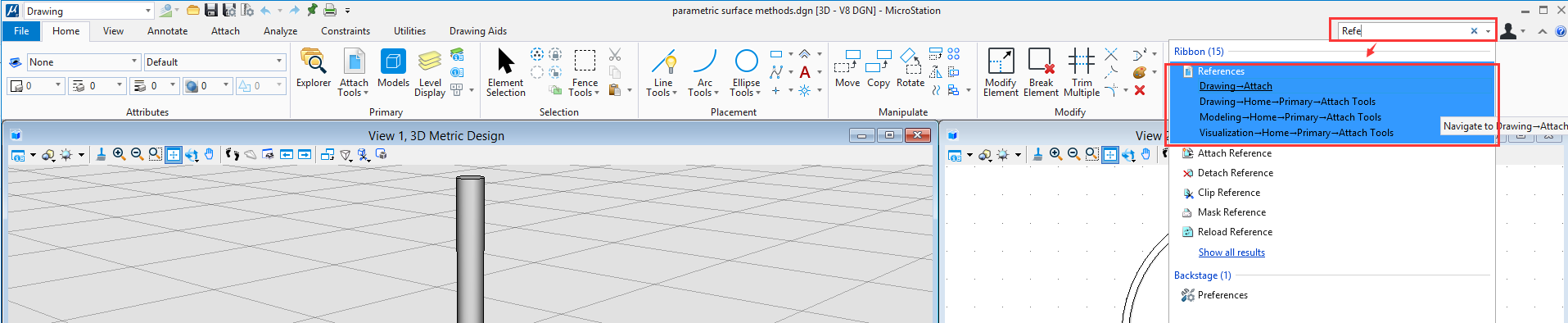The height and width of the screenshot is (323, 1568).
Task: Clear the ribbon search text with X
Action: [x=1474, y=31]
